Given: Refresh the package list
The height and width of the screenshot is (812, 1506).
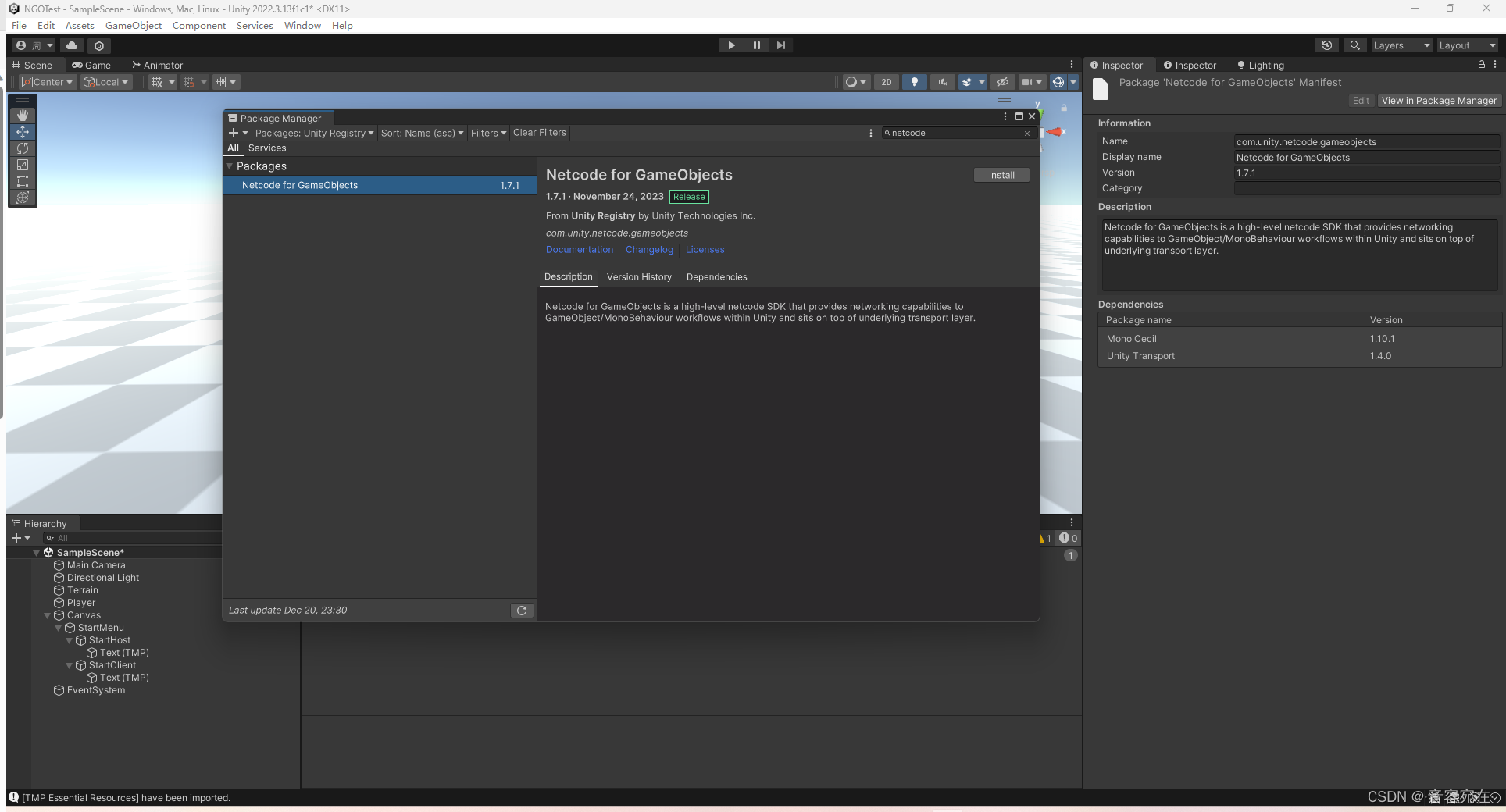Looking at the screenshot, I should point(522,610).
